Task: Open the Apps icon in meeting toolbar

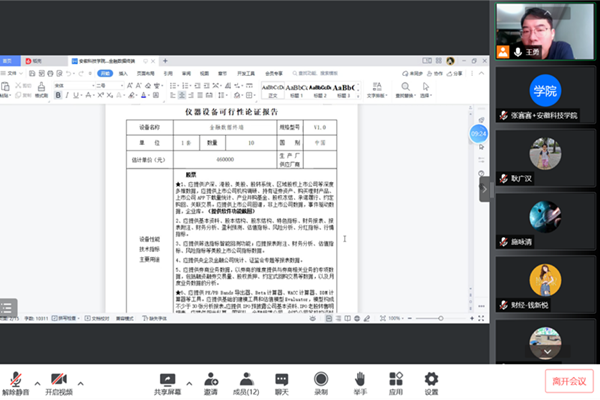Action: [x=395, y=380]
